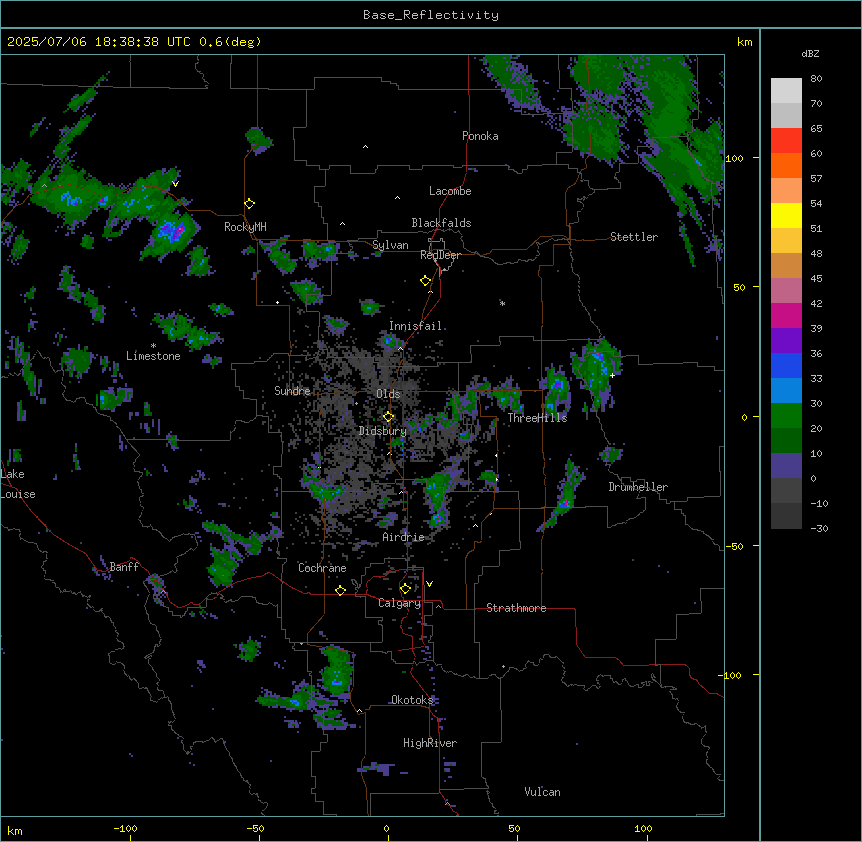862x842 pixels.
Task: Click the Base_Reflectivity title
Action: point(431,15)
